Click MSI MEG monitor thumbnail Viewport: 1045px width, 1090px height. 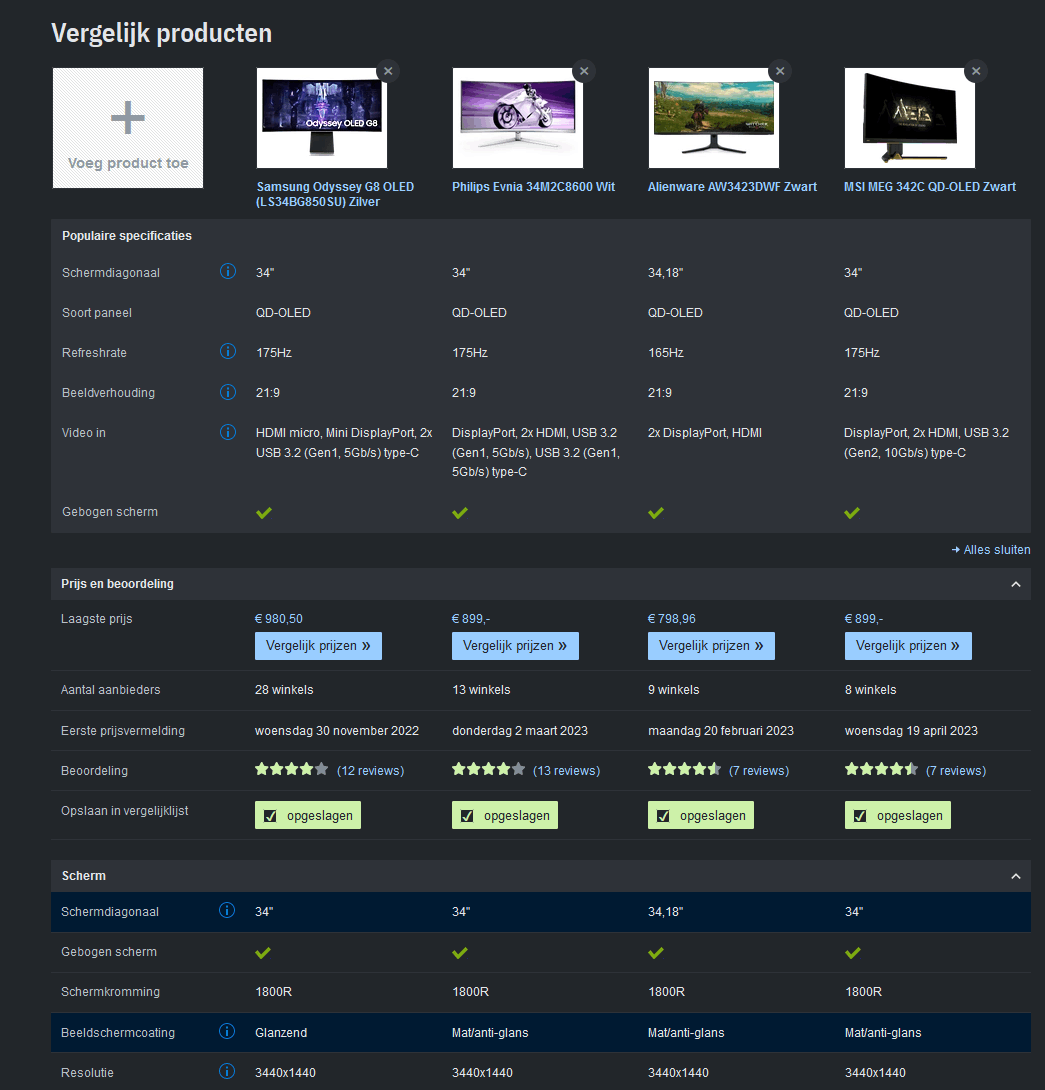click(x=910, y=117)
